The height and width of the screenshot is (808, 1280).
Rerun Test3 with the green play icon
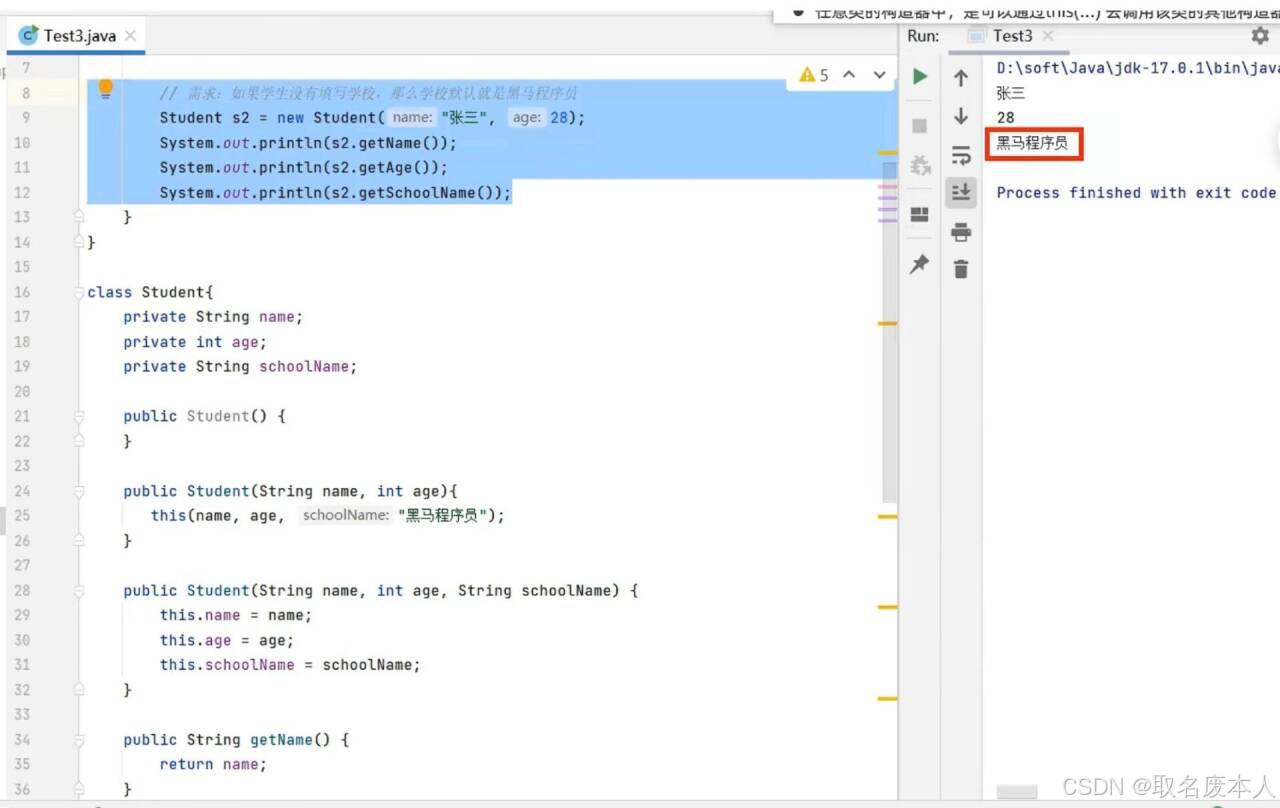(920, 77)
